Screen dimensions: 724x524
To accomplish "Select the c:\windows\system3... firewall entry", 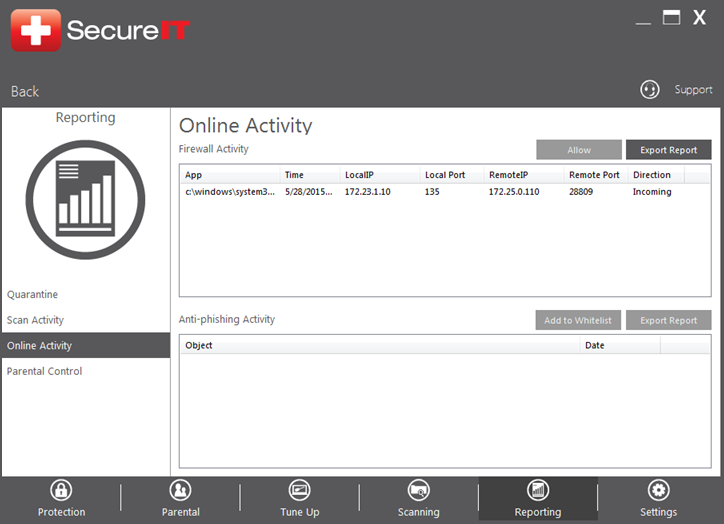I will click(x=230, y=192).
